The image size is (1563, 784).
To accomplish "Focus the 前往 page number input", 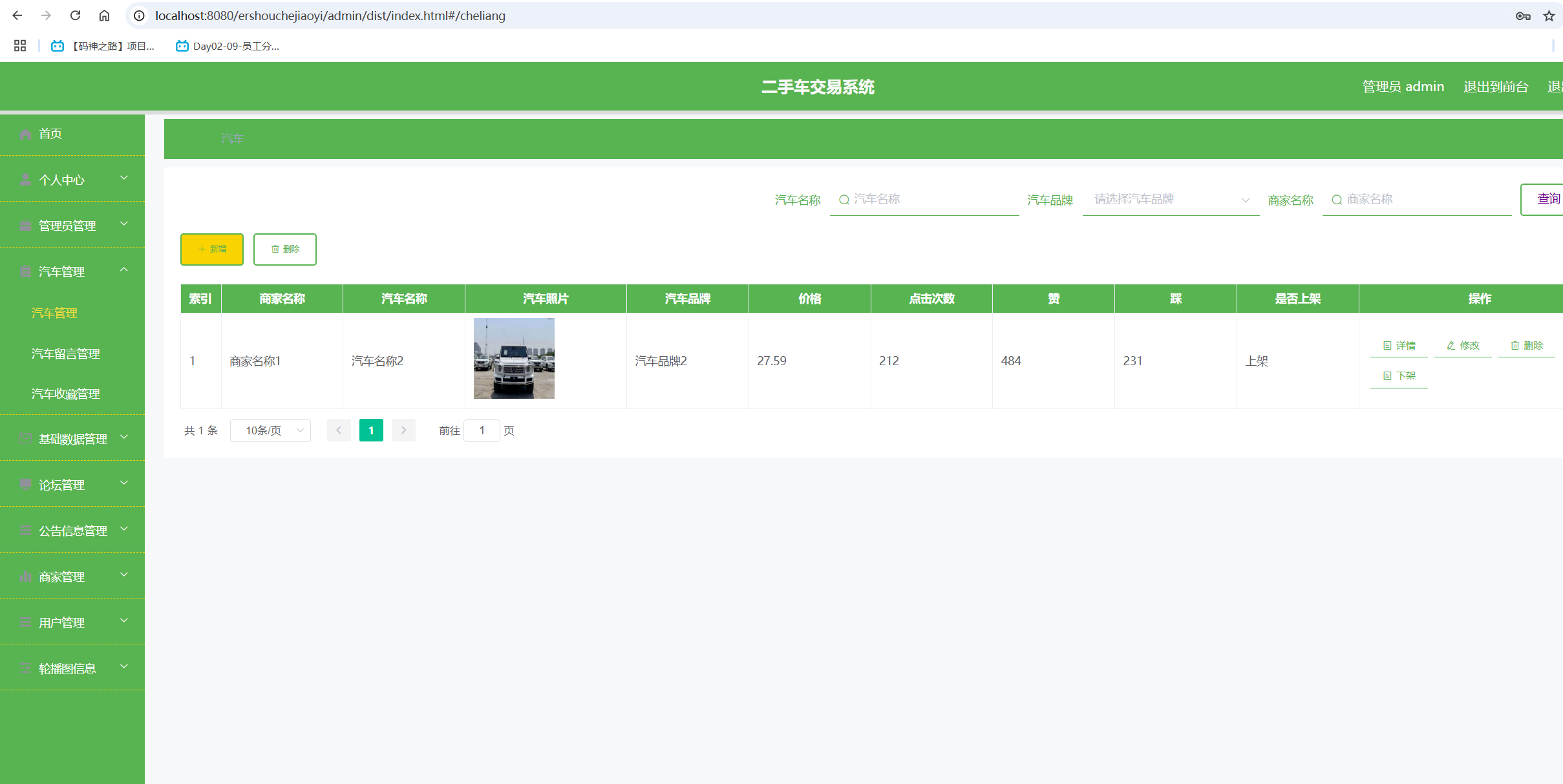I will [482, 430].
